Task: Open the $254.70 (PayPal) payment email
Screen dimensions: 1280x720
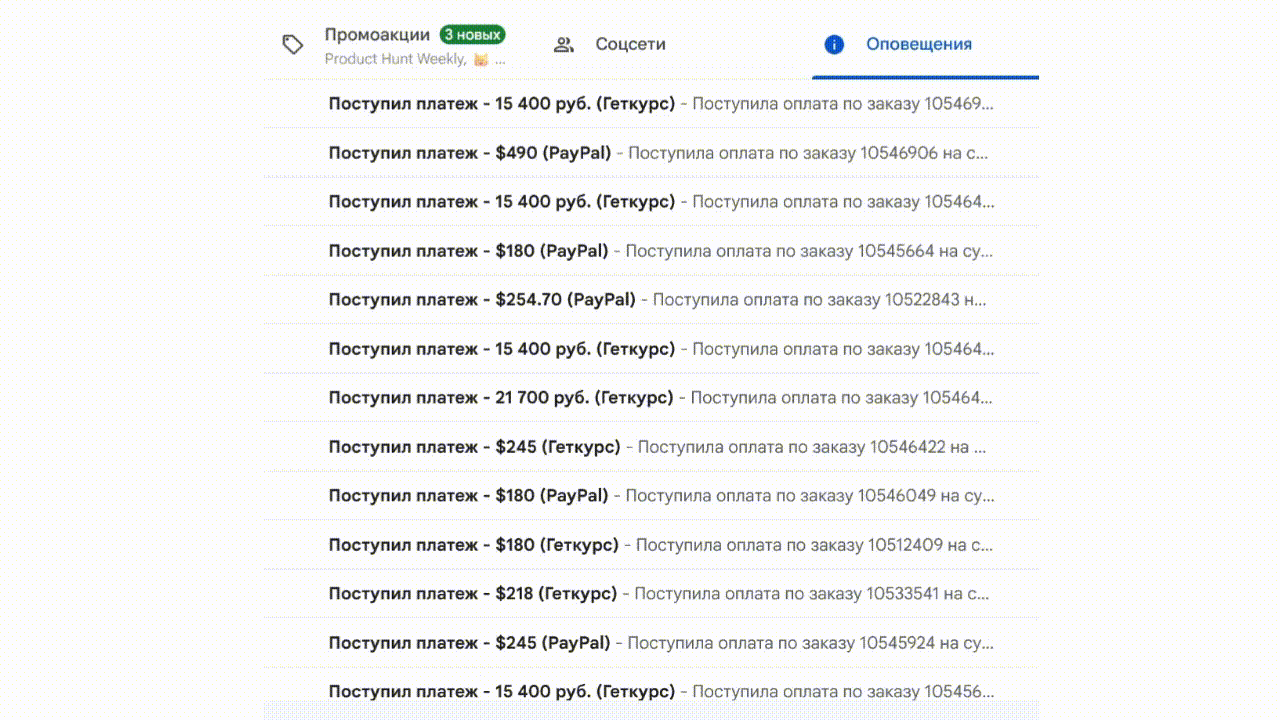Action: (x=652, y=299)
